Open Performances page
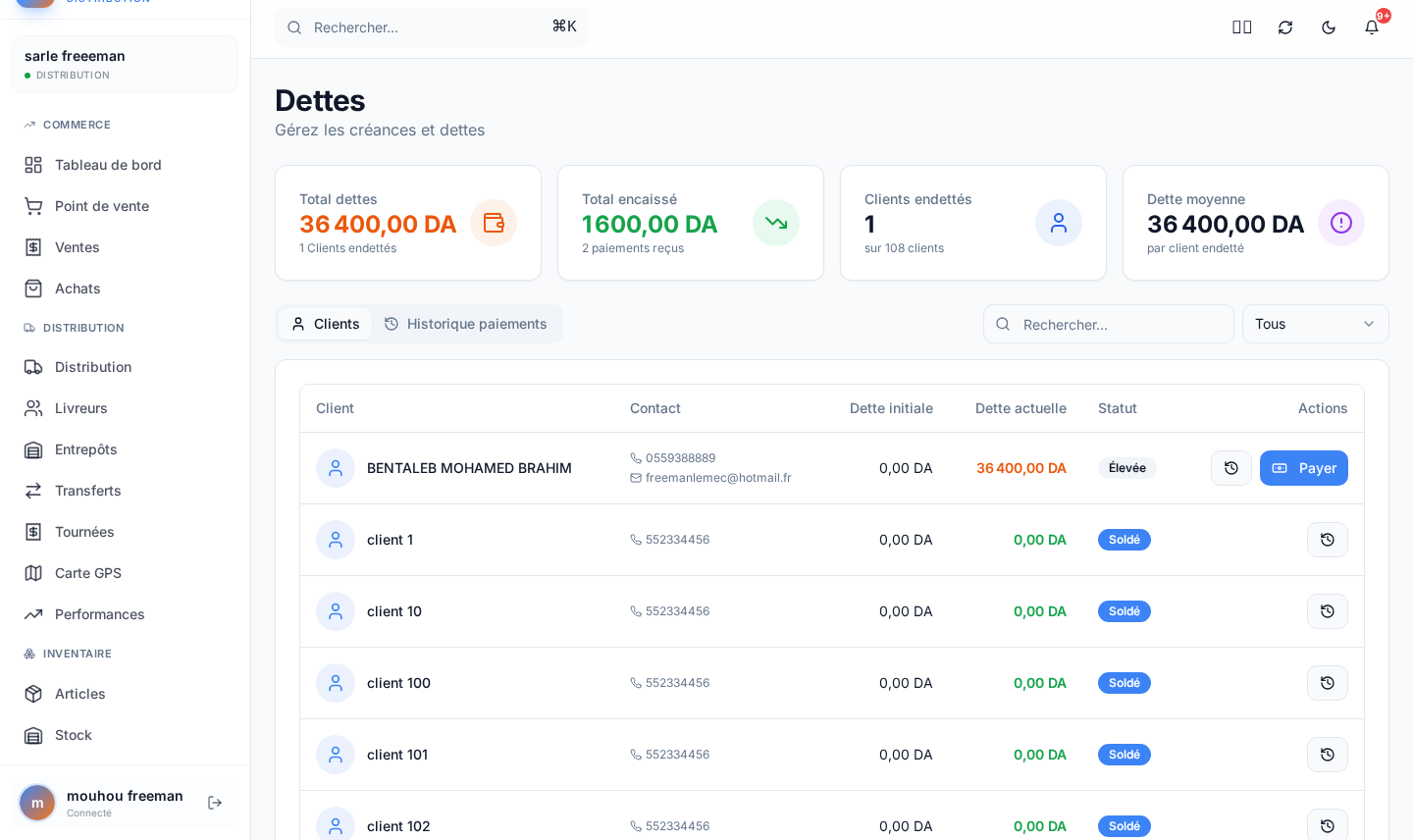The width and height of the screenshot is (1413, 840). [x=125, y=614]
